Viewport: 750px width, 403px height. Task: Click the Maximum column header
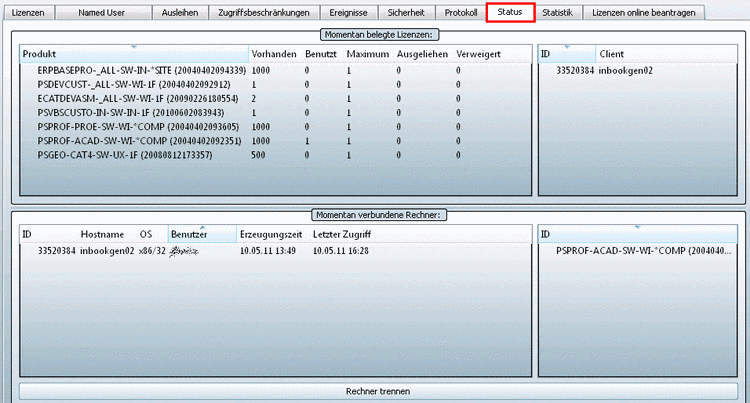[367, 54]
